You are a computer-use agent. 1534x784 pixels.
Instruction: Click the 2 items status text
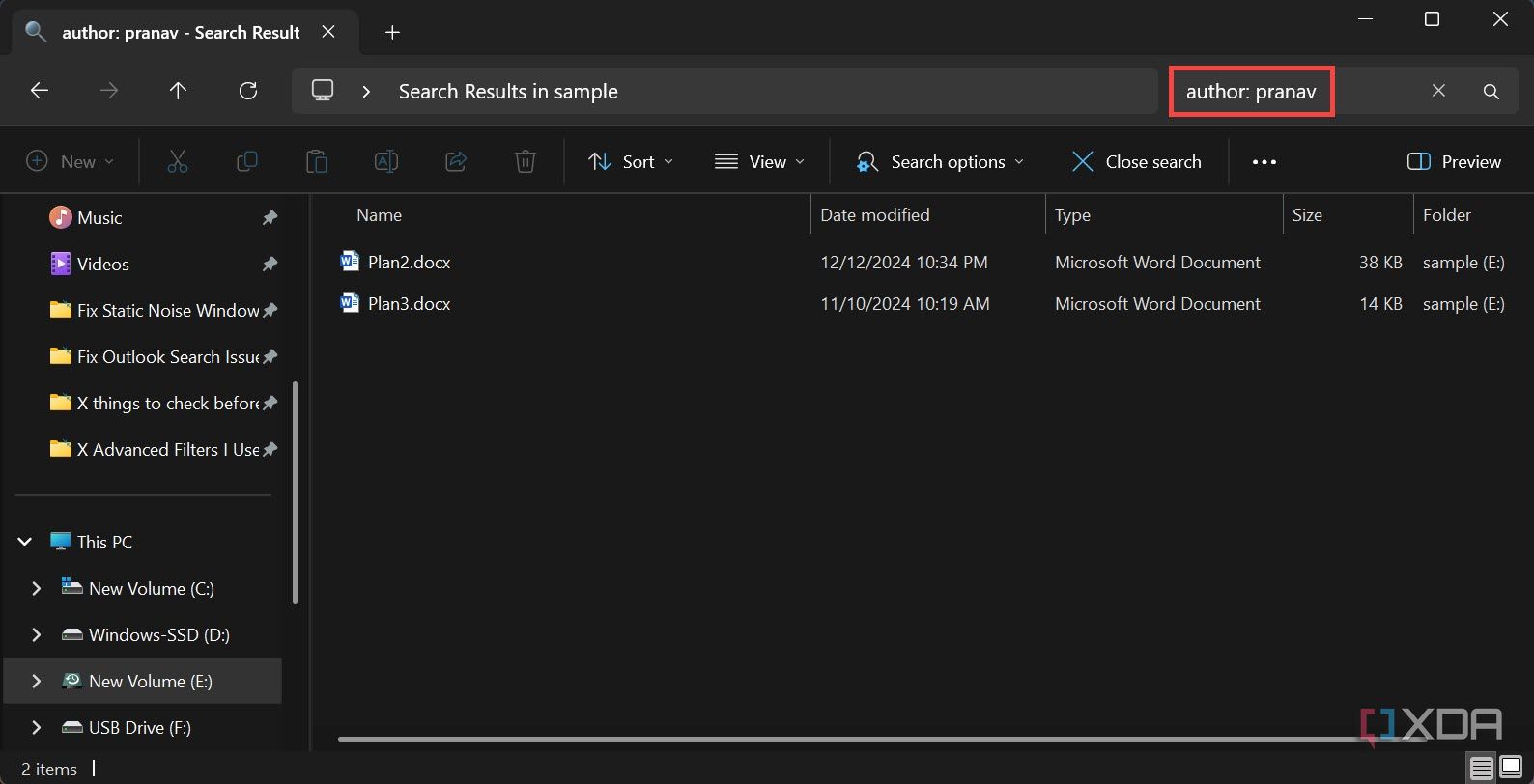tap(49, 770)
